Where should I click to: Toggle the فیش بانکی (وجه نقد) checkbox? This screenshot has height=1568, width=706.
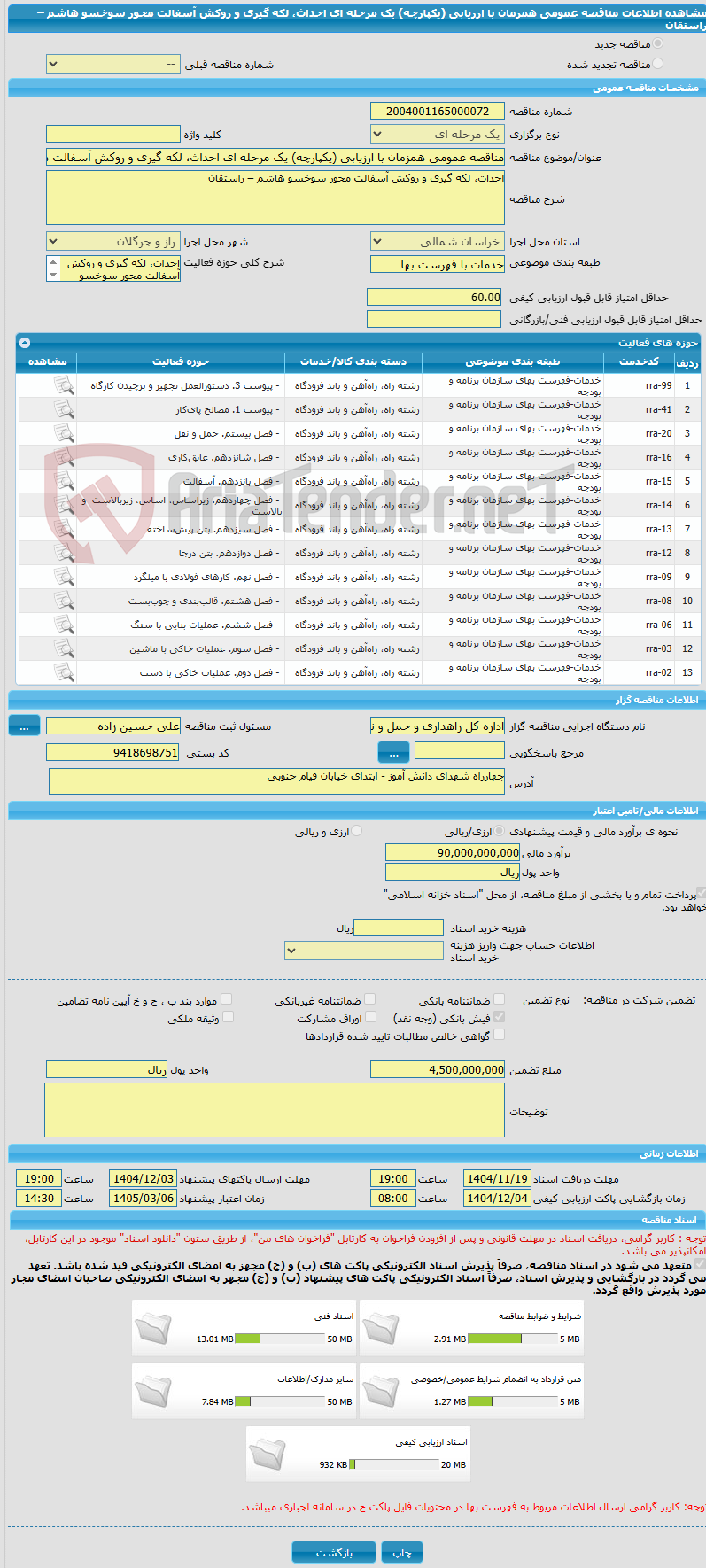[499, 1017]
